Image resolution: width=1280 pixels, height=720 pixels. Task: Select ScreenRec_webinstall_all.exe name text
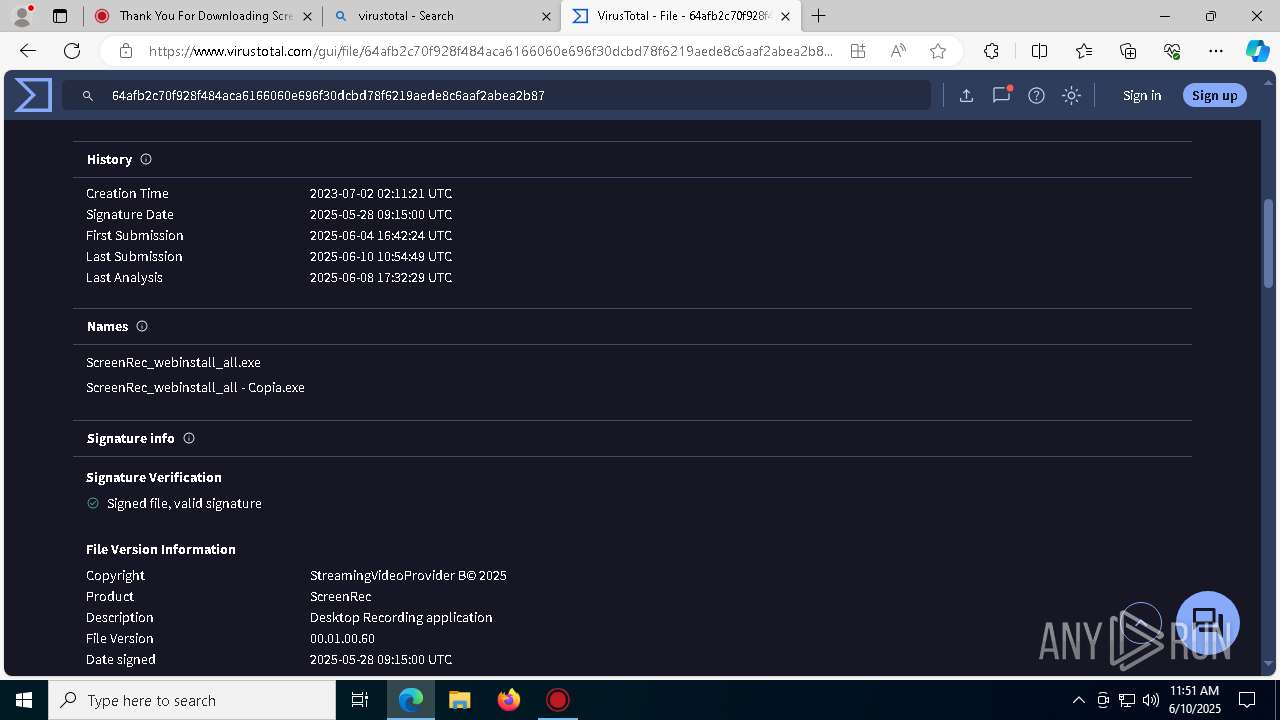(173, 362)
